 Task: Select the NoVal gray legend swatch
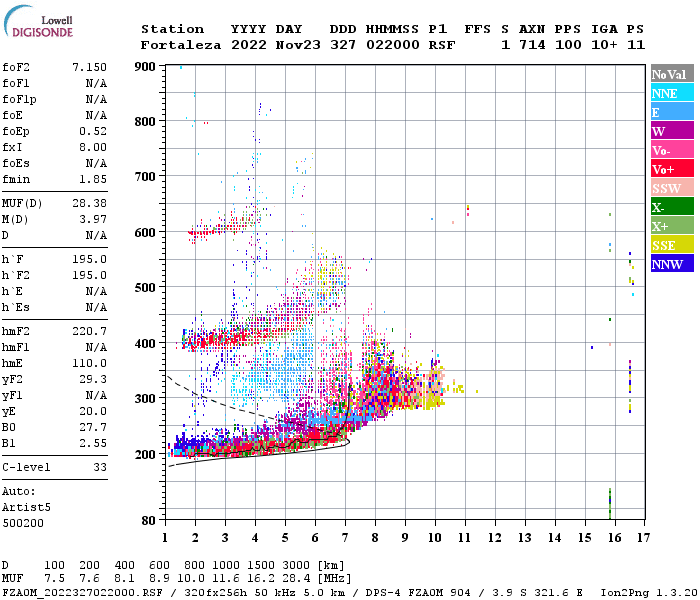pyautogui.click(x=672, y=74)
